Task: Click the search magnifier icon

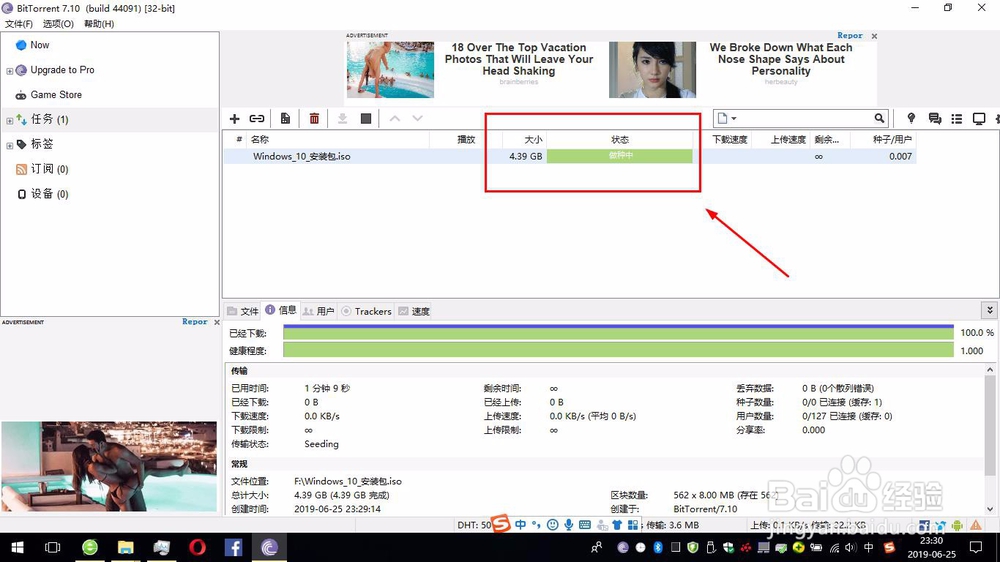Action: [x=879, y=118]
